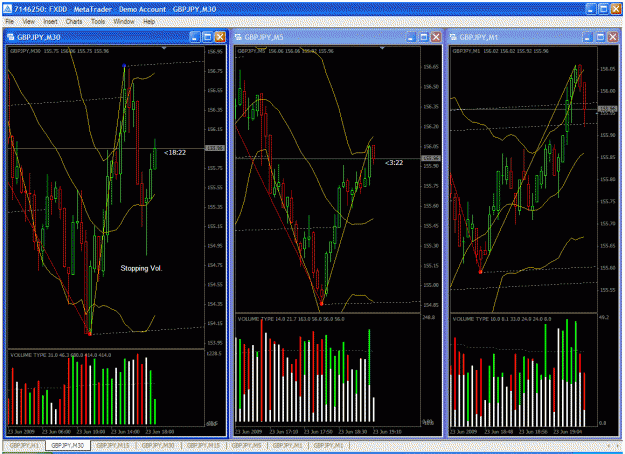Click the VOLUME TYPE label in M1 chart
Screen dimensions: 625x454
click(x=502, y=319)
